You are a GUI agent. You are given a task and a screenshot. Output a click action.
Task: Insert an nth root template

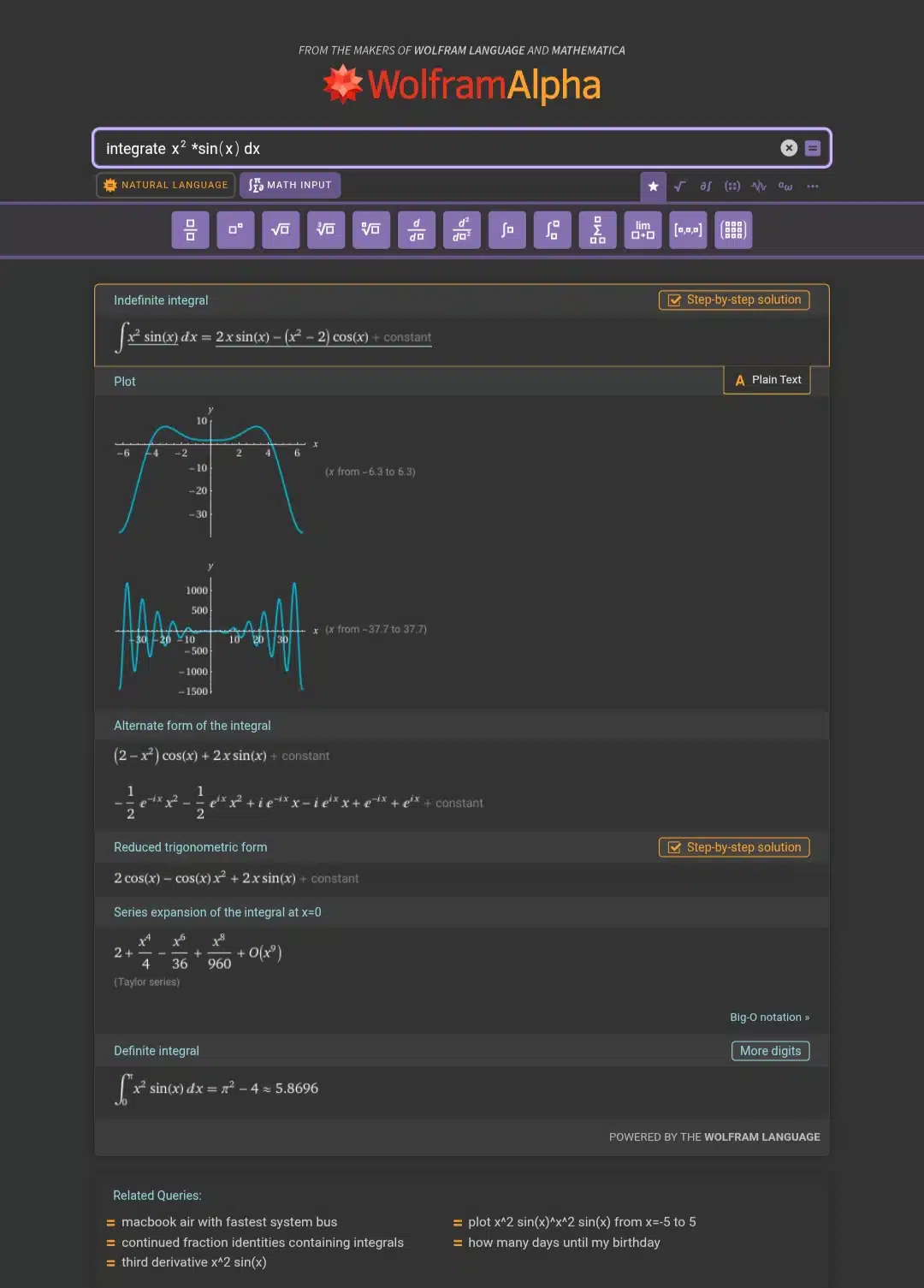[x=371, y=229]
